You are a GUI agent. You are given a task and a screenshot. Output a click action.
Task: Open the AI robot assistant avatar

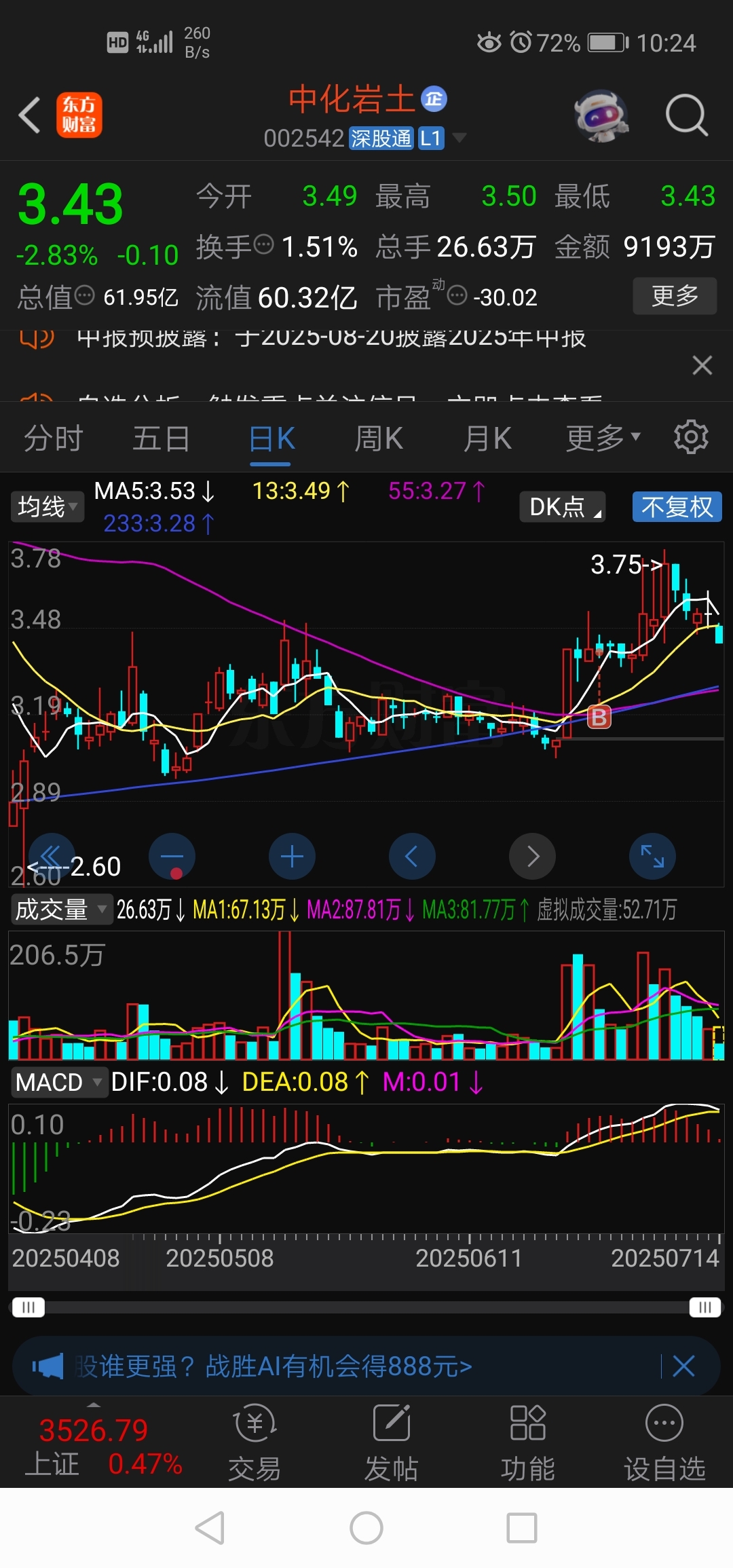pos(601,116)
